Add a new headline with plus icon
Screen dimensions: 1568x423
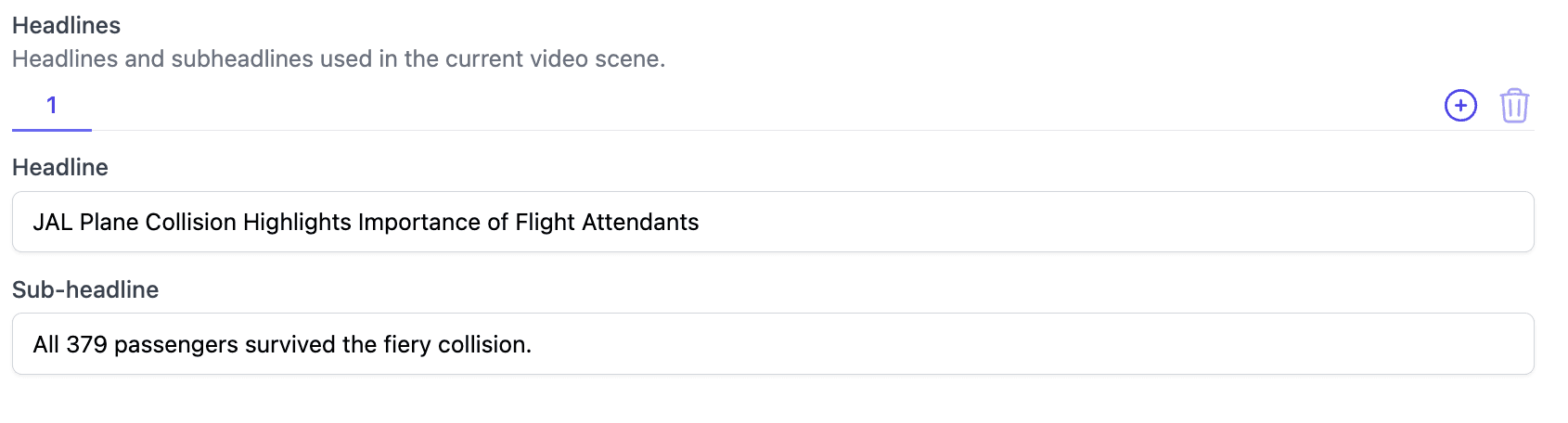click(1460, 106)
